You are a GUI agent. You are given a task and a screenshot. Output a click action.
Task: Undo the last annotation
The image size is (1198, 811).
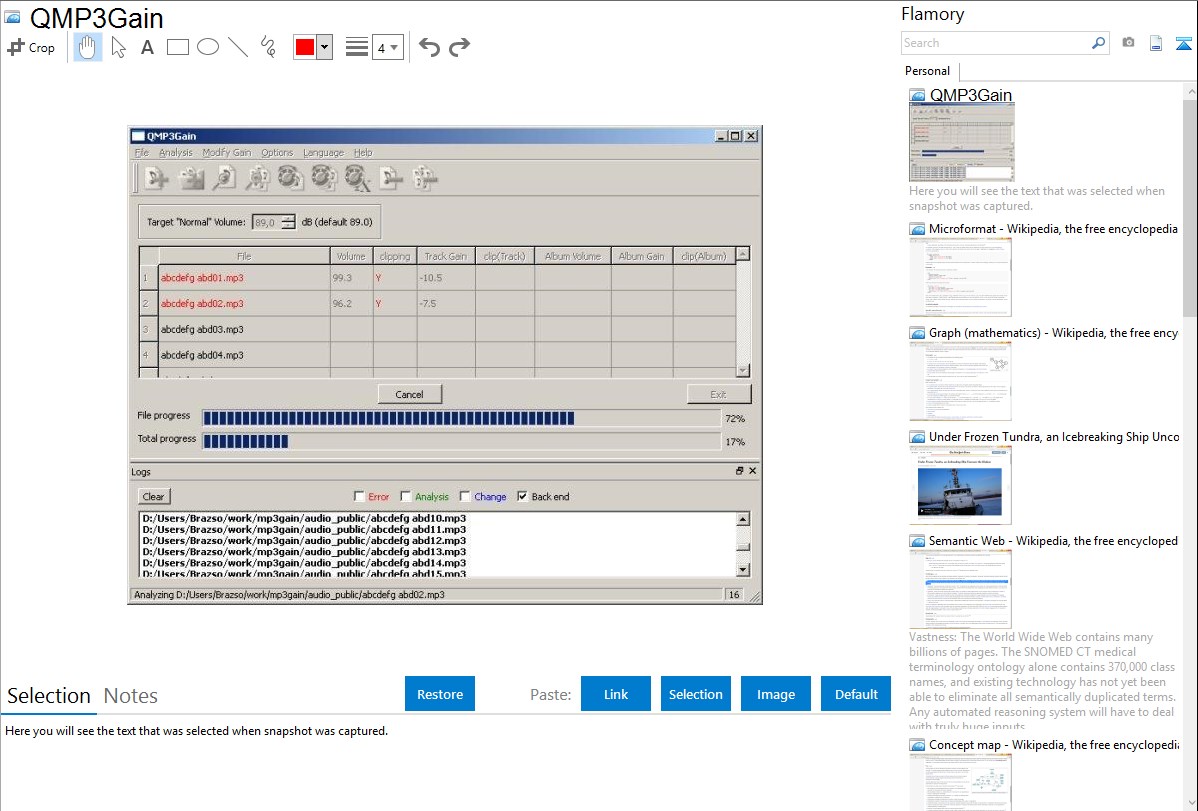(429, 47)
